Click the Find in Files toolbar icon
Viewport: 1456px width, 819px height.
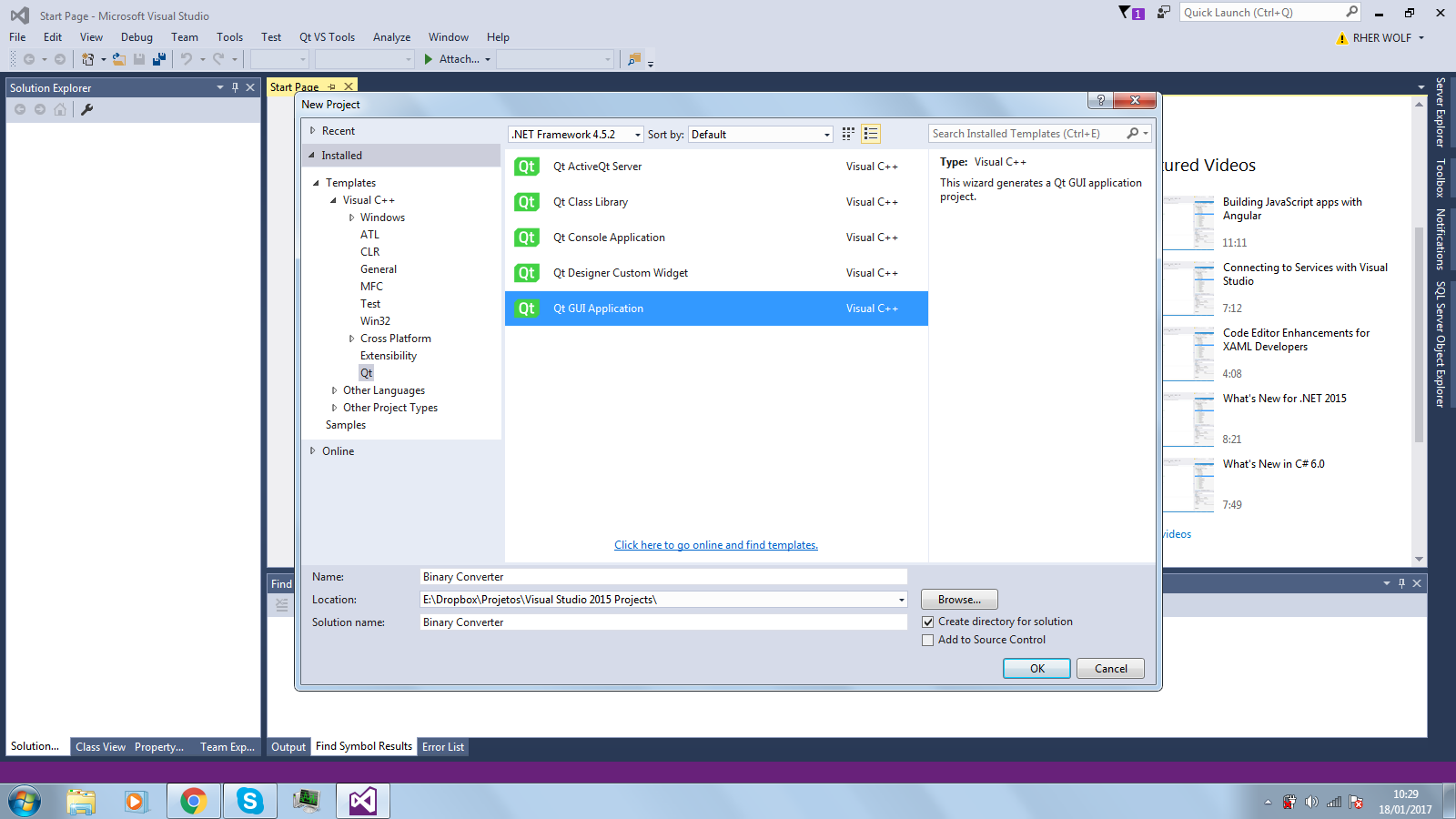point(634,59)
